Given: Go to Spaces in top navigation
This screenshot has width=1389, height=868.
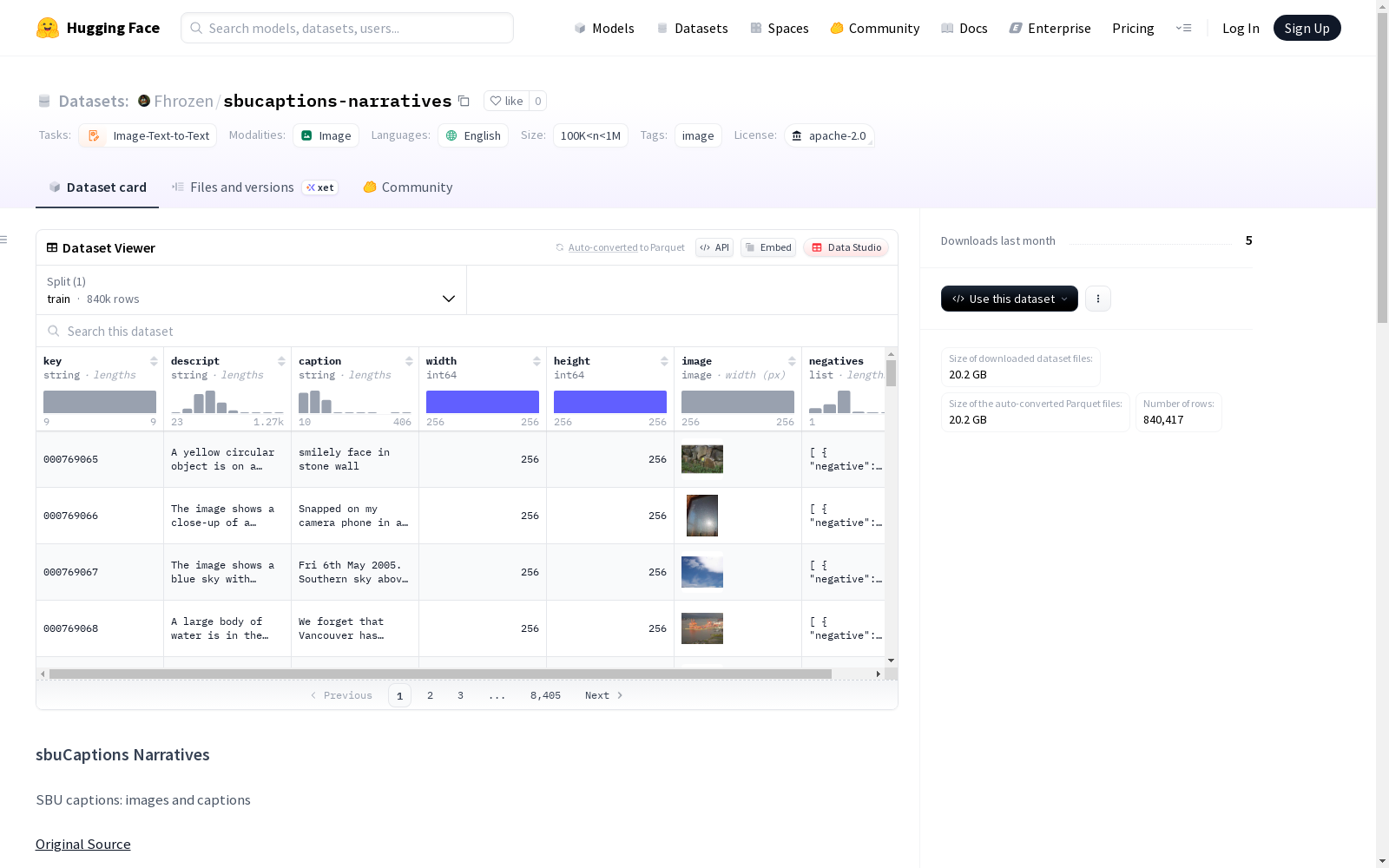Looking at the screenshot, I should coord(780,28).
